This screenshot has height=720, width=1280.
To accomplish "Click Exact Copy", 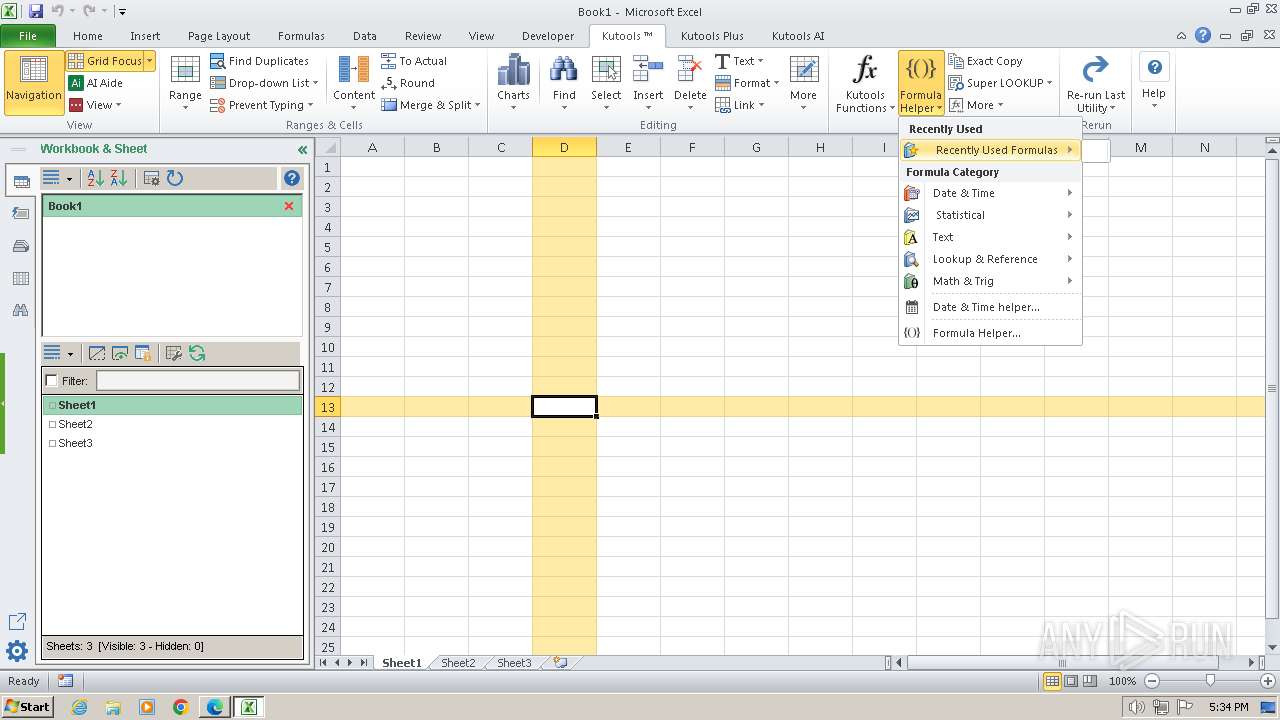I will pos(985,61).
